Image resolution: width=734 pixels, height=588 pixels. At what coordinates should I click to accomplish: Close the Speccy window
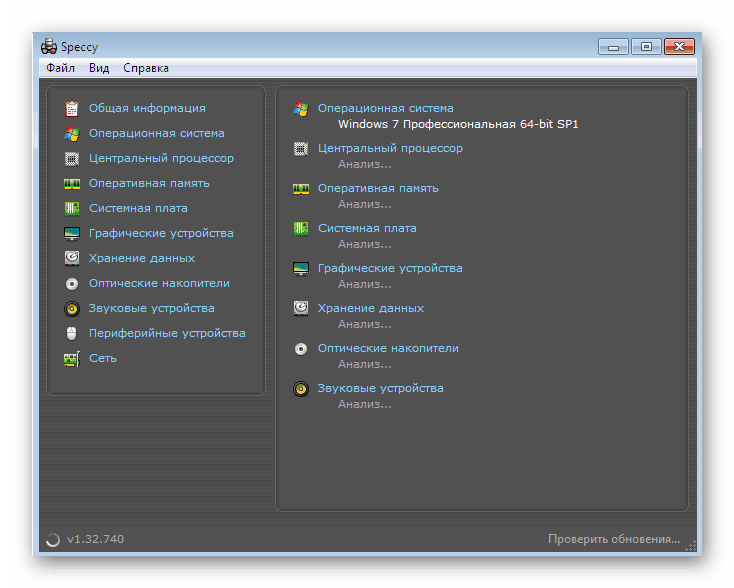tap(679, 47)
